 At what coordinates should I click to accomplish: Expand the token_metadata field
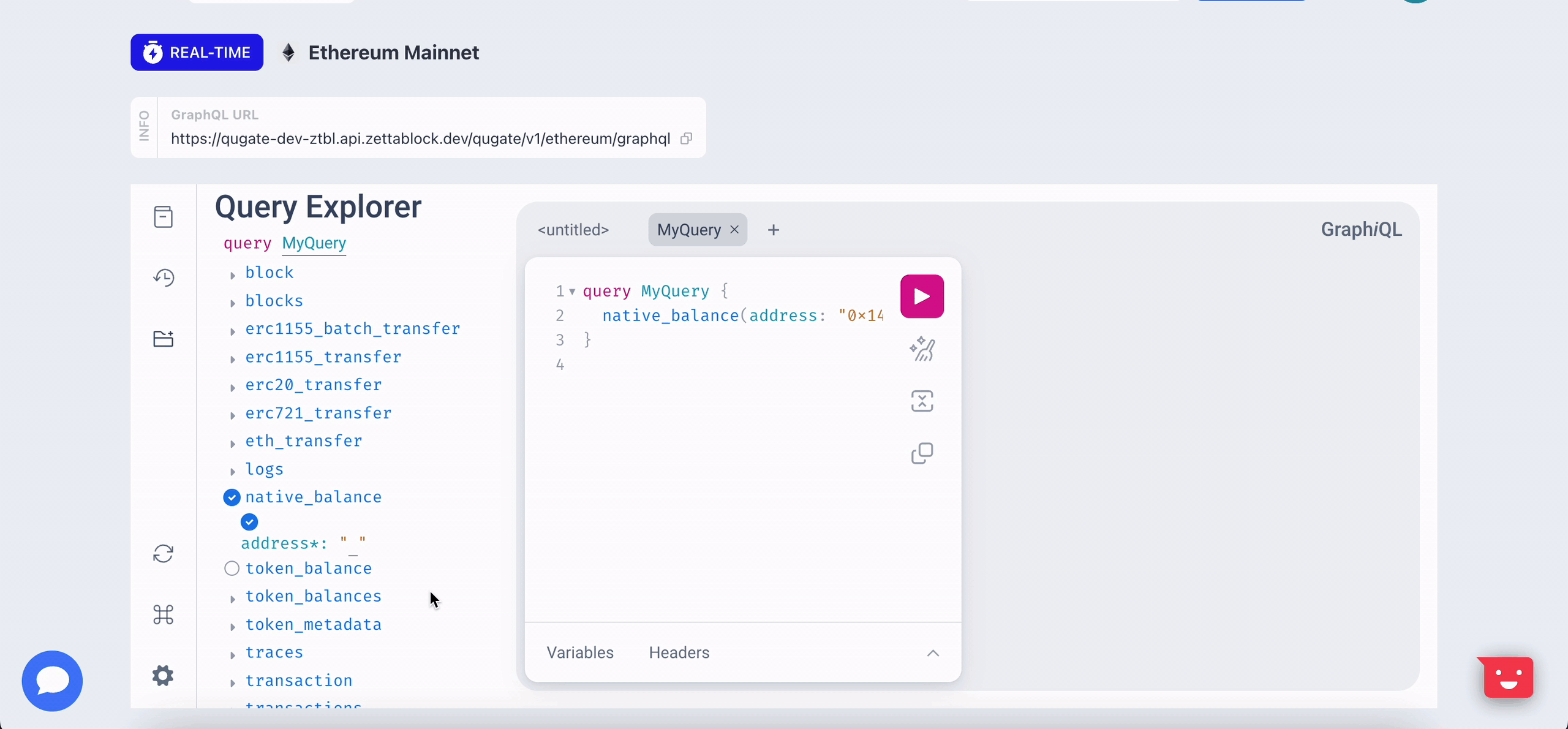tap(233, 627)
